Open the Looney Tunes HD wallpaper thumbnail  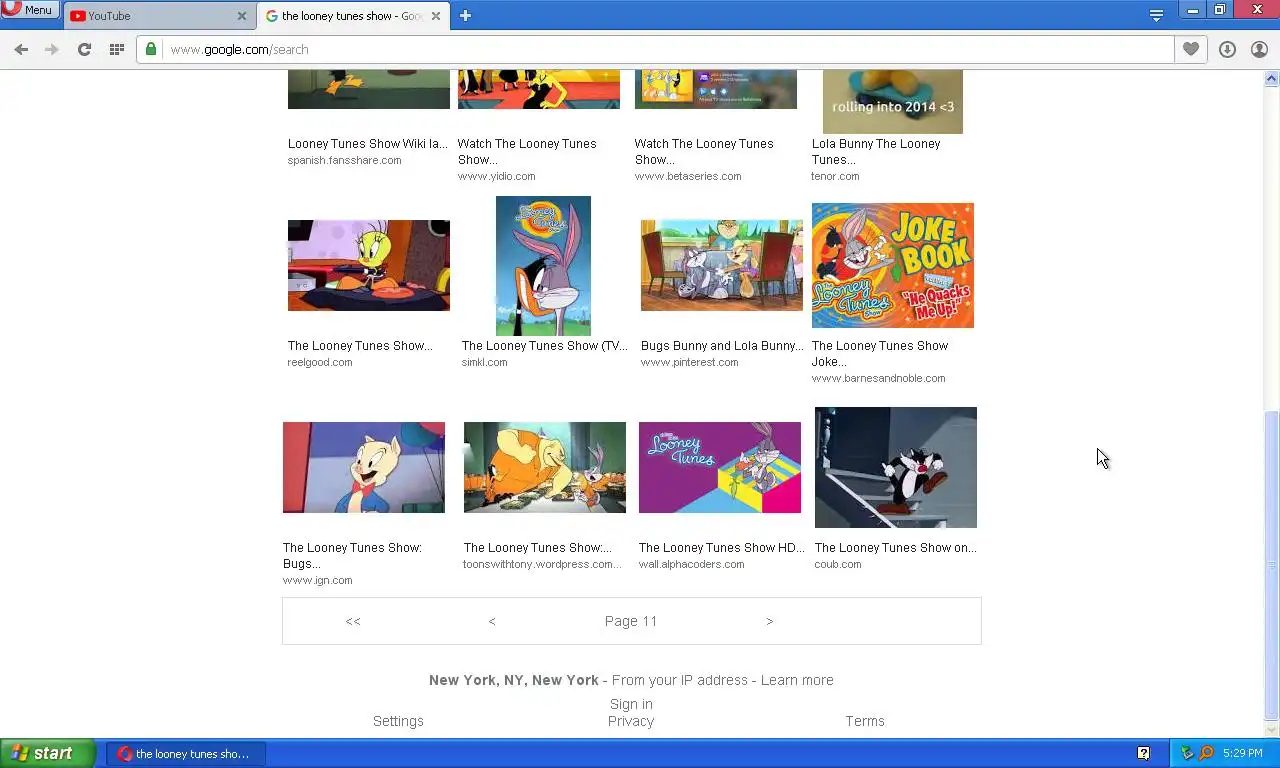[x=719, y=467]
